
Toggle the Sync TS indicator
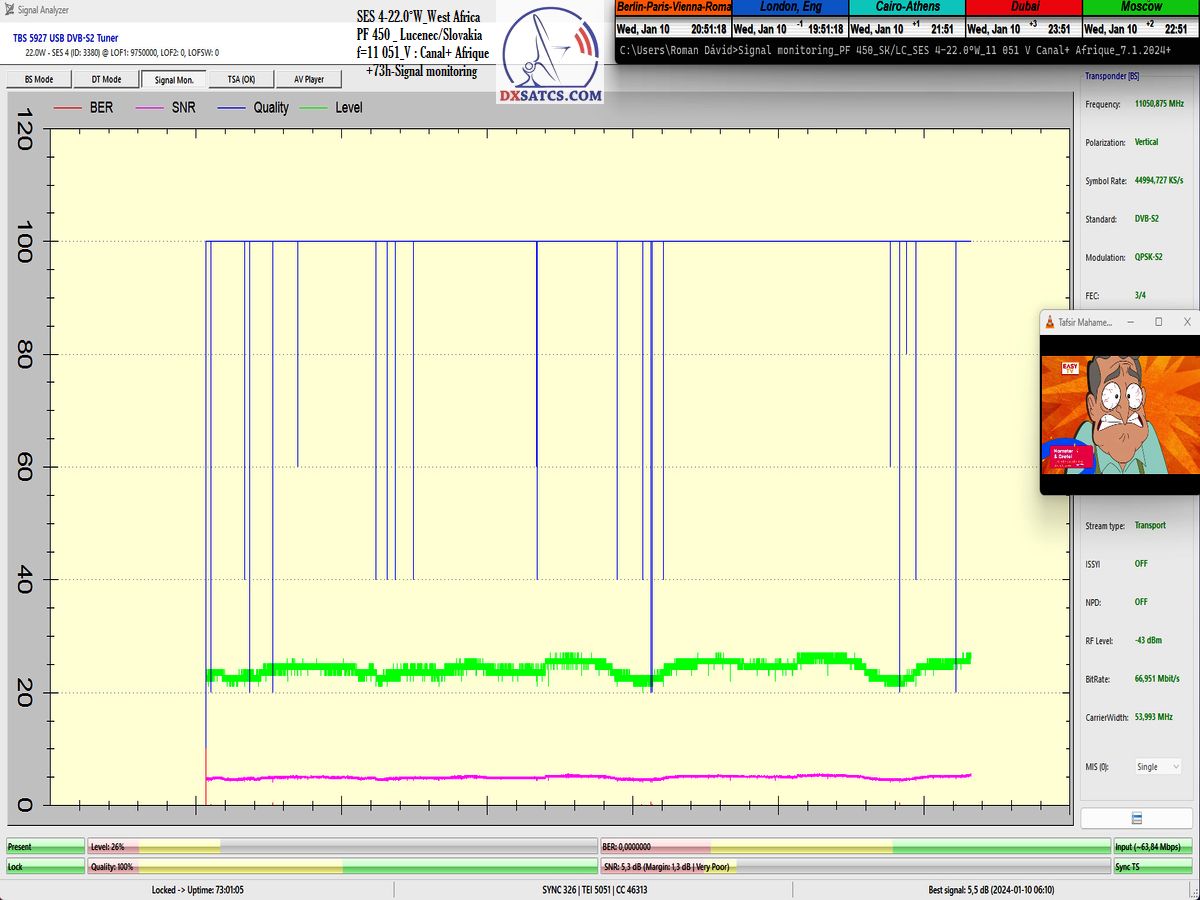coord(1153,866)
